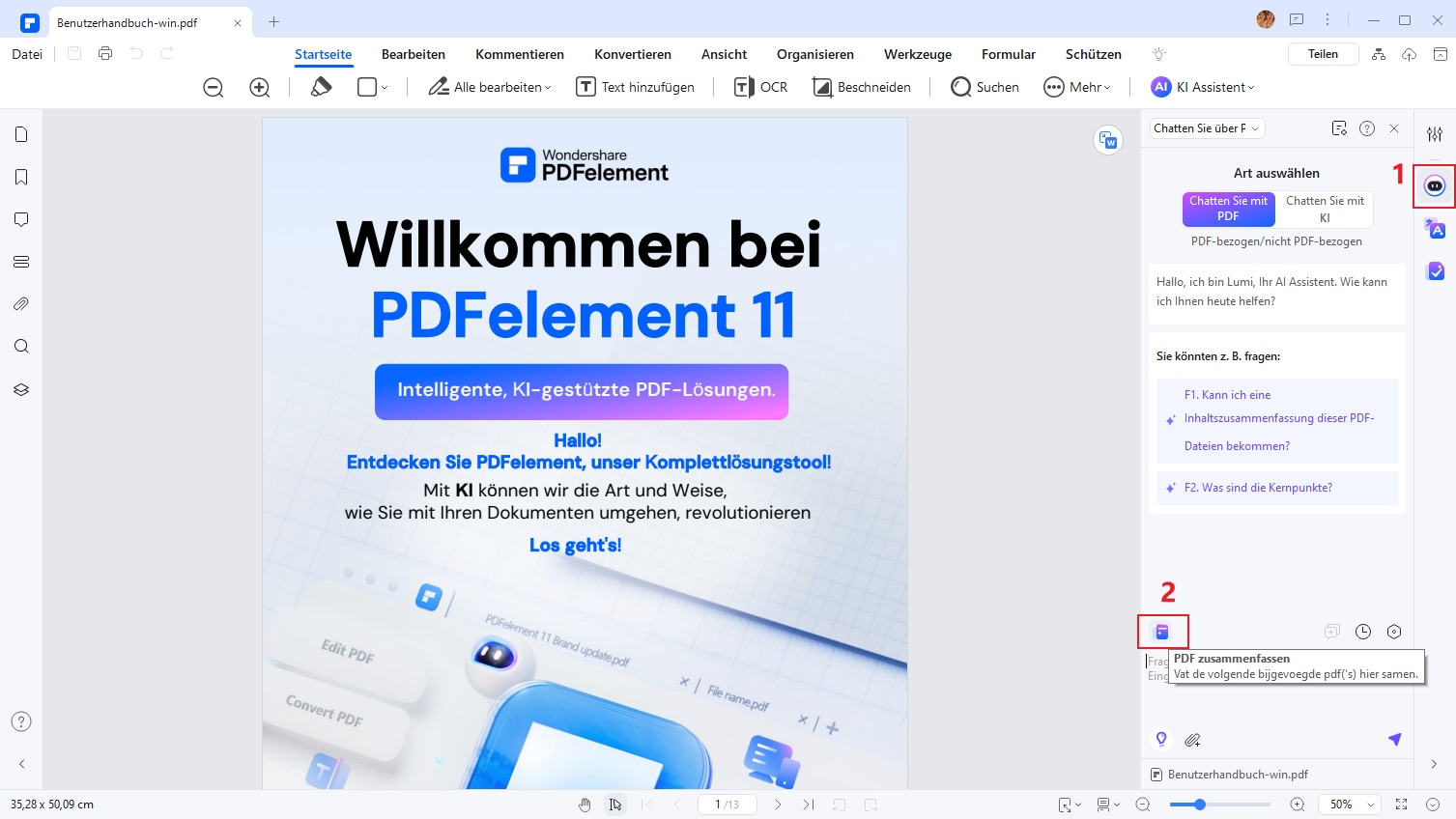1456x819 pixels.
Task: Ask F1 Inhaltszusammenfassung suggestion
Action: pos(1277,420)
